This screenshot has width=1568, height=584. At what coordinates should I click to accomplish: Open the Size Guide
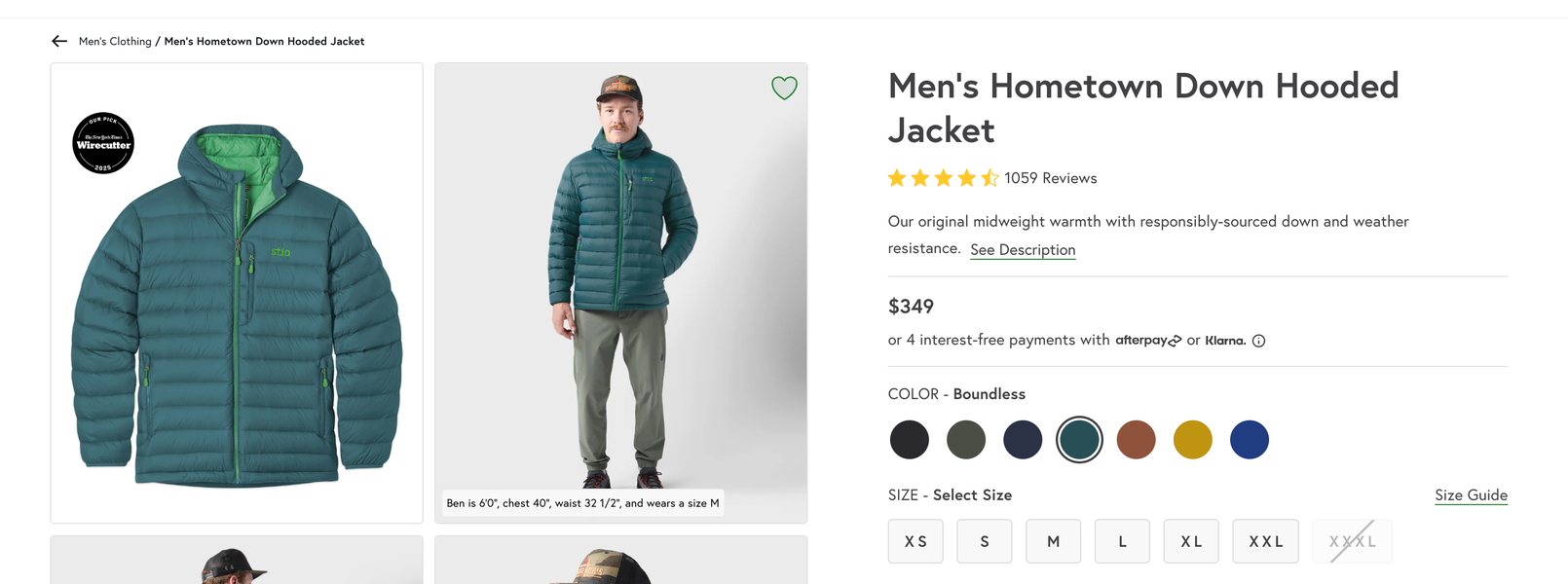coord(1471,494)
